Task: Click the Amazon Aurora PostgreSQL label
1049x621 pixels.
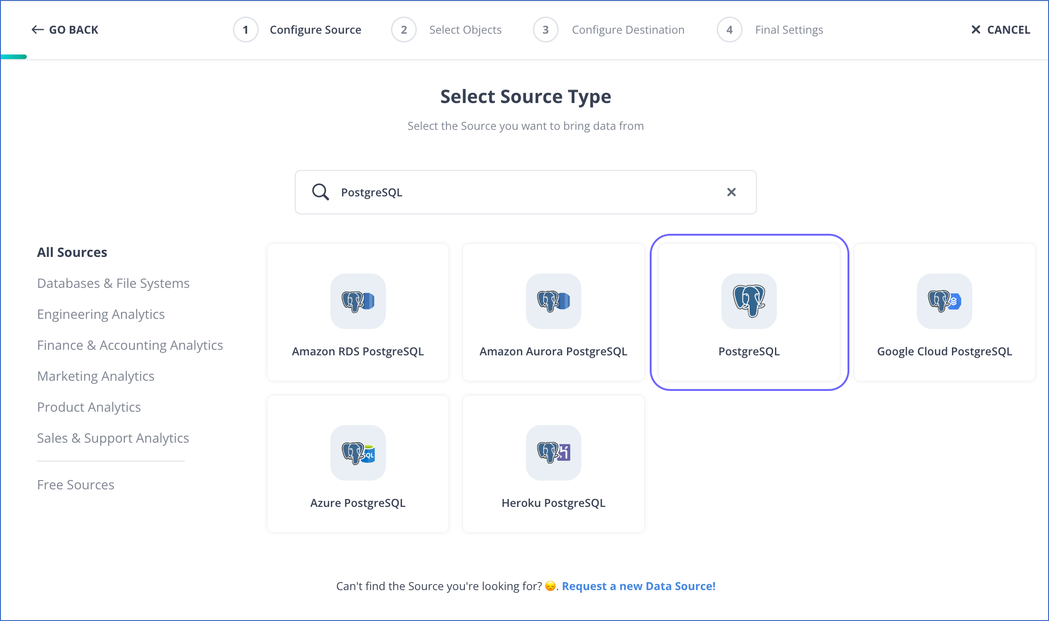Action: 553,351
